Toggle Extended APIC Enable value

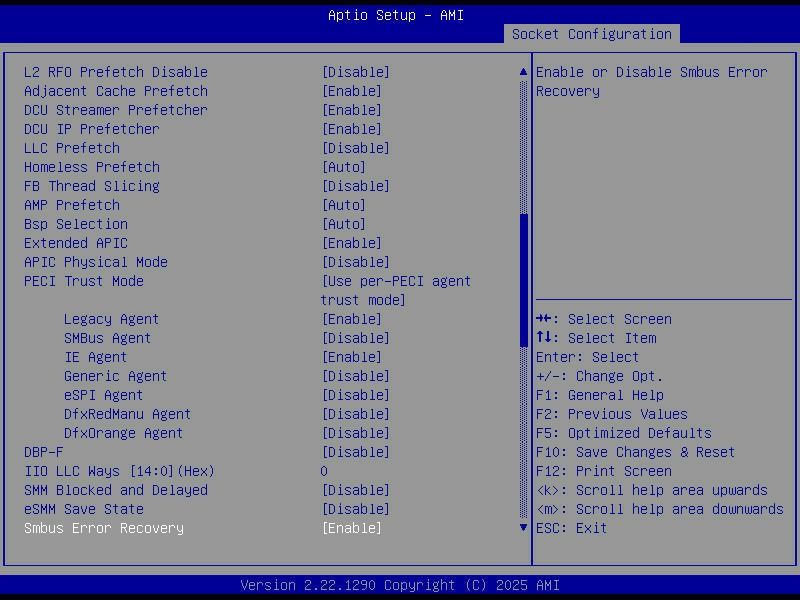(352, 243)
